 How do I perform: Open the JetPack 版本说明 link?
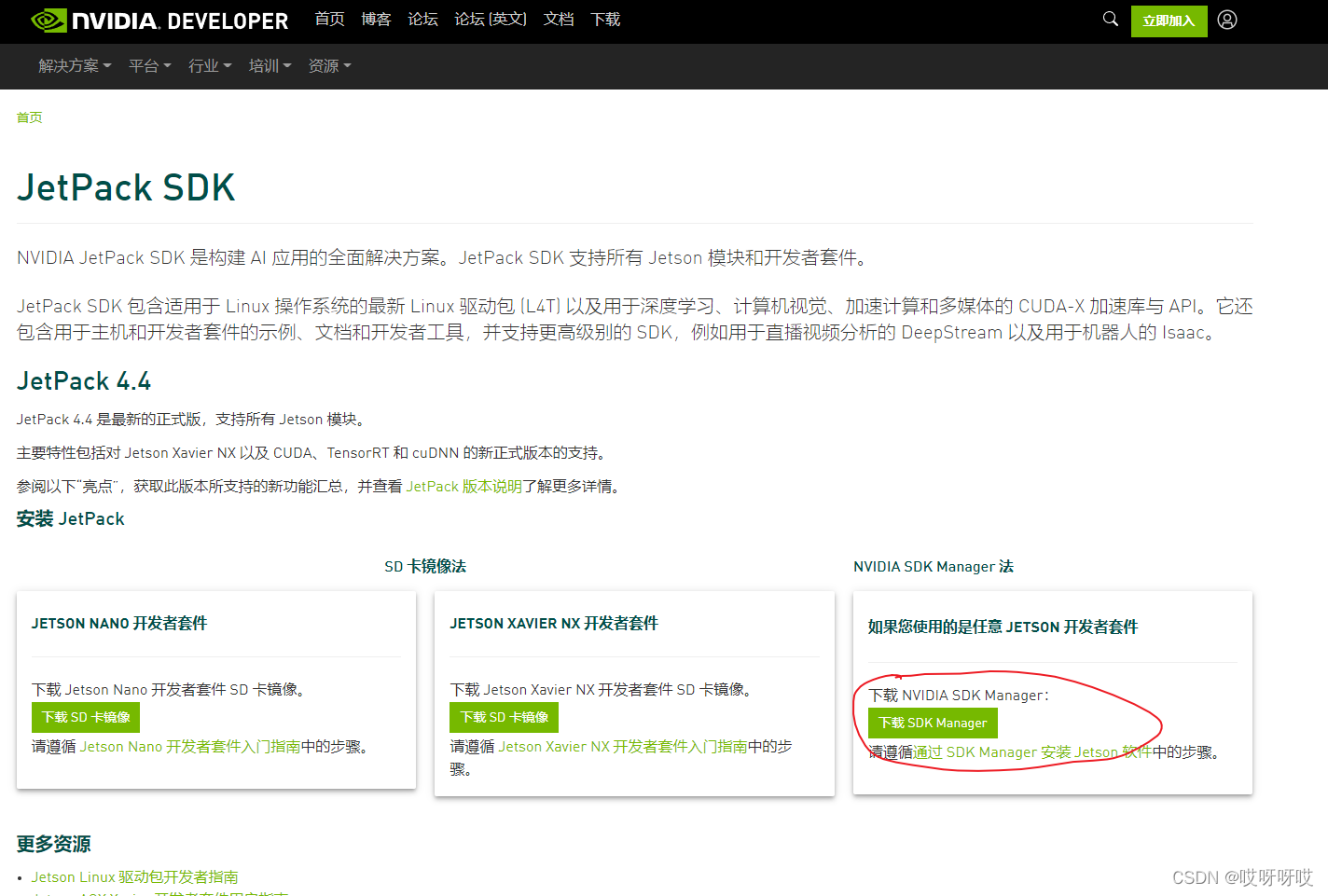(x=463, y=487)
